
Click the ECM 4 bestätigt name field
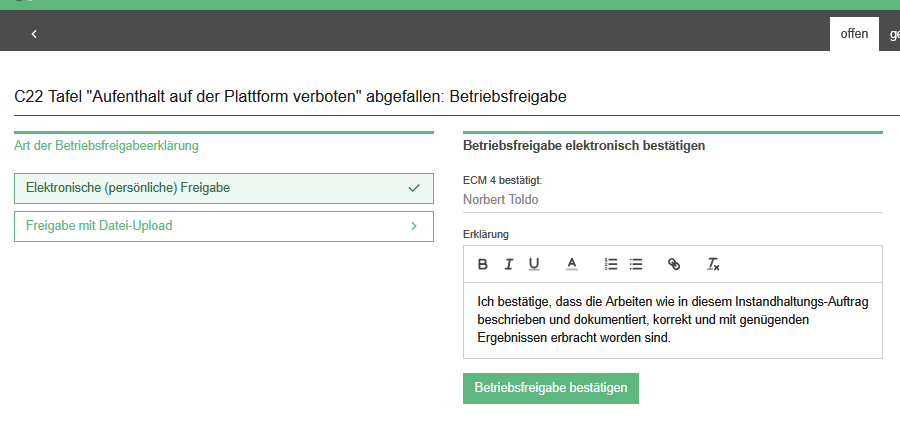point(672,199)
